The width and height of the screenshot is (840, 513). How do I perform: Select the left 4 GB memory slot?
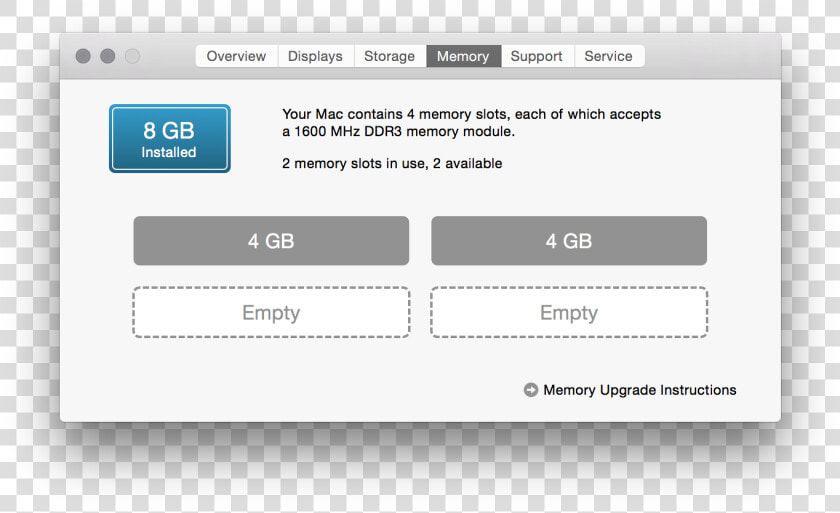click(x=271, y=241)
